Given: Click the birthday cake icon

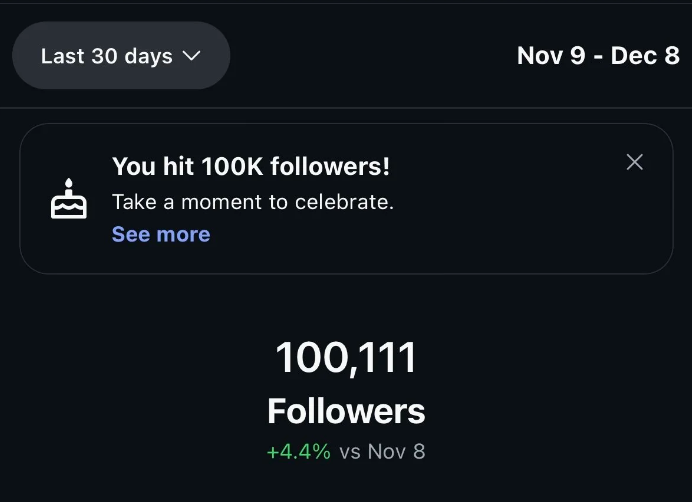Looking at the screenshot, I should (x=69, y=200).
